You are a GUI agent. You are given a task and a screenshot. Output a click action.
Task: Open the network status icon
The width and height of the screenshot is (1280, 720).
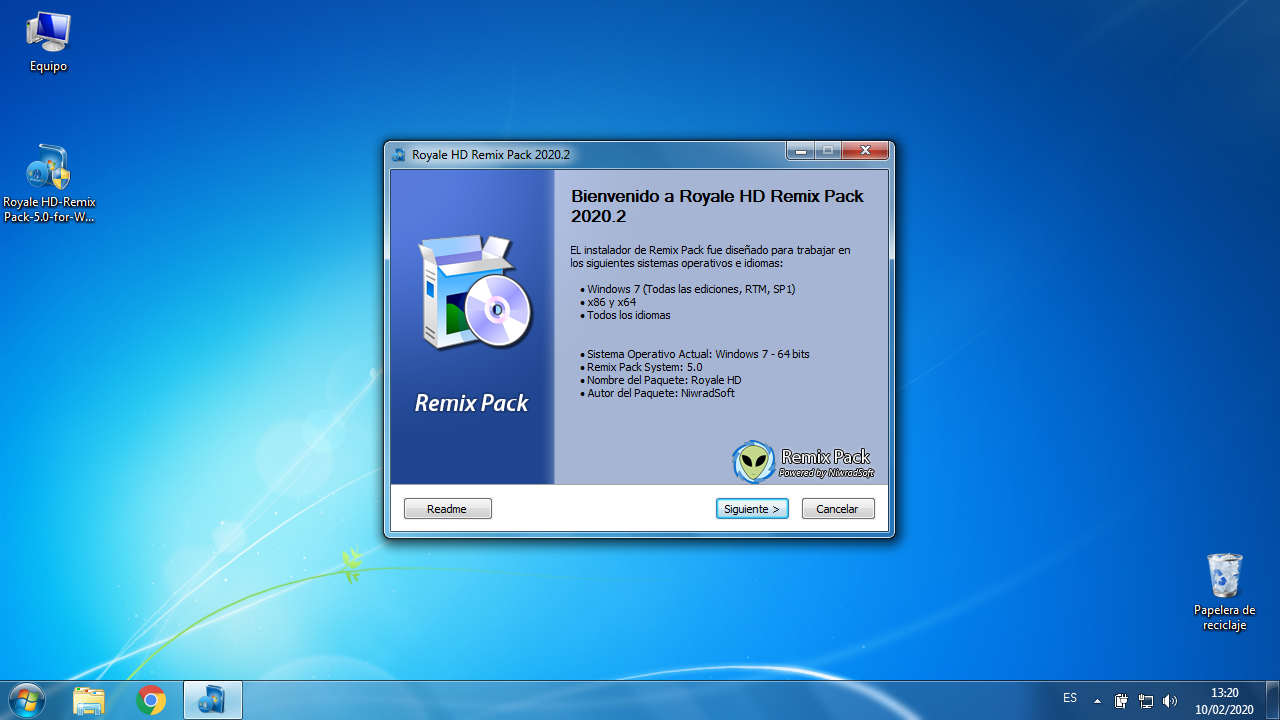1146,700
